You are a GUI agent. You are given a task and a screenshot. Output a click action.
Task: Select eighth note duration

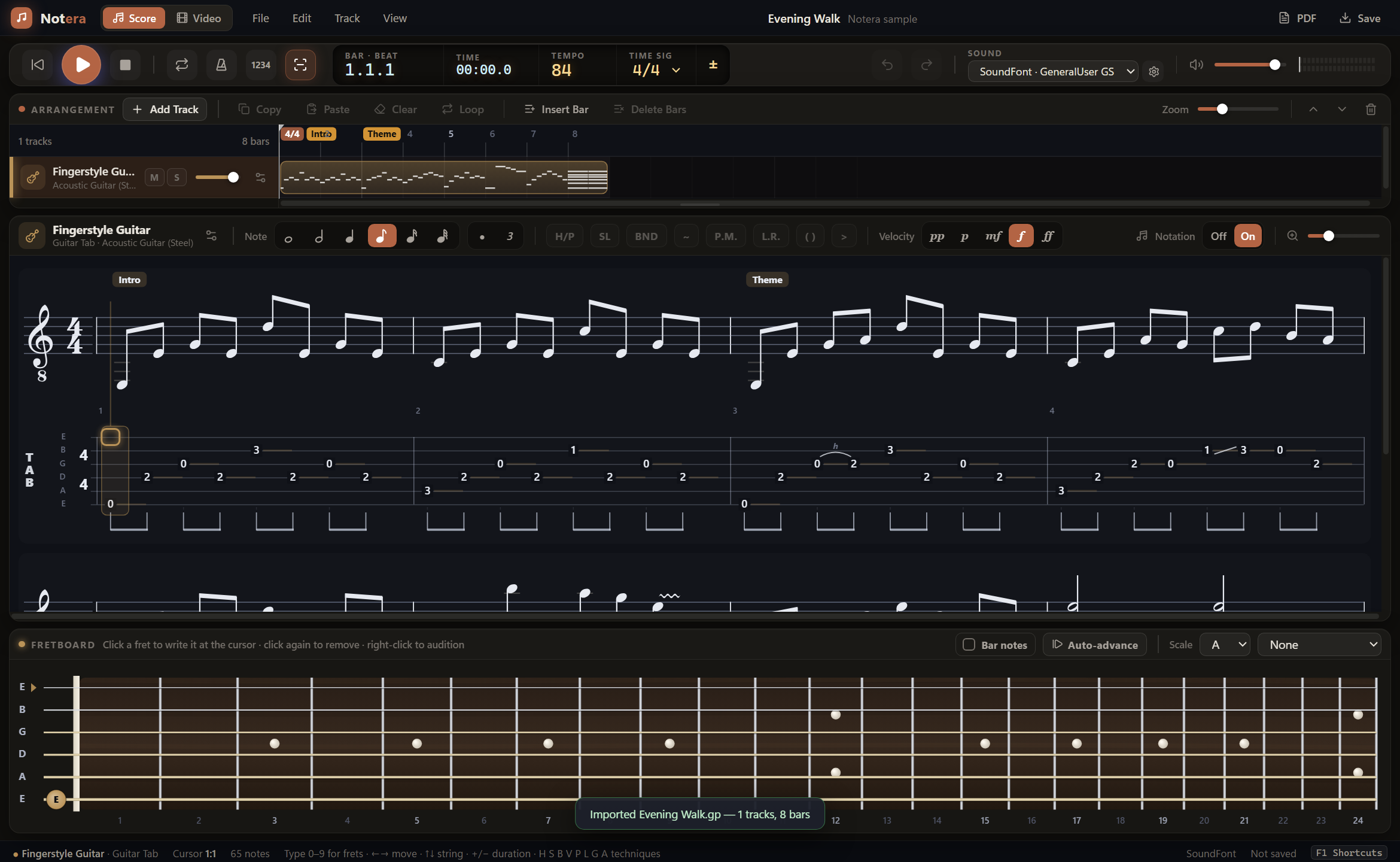point(382,236)
